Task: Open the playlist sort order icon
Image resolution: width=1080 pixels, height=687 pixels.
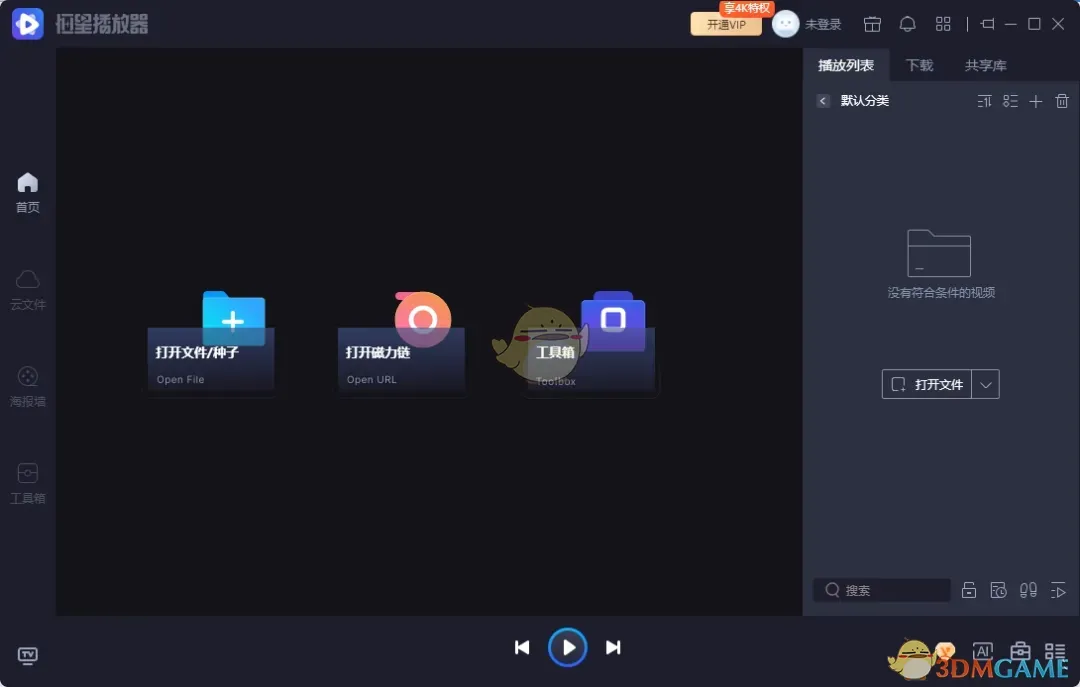Action: click(984, 101)
